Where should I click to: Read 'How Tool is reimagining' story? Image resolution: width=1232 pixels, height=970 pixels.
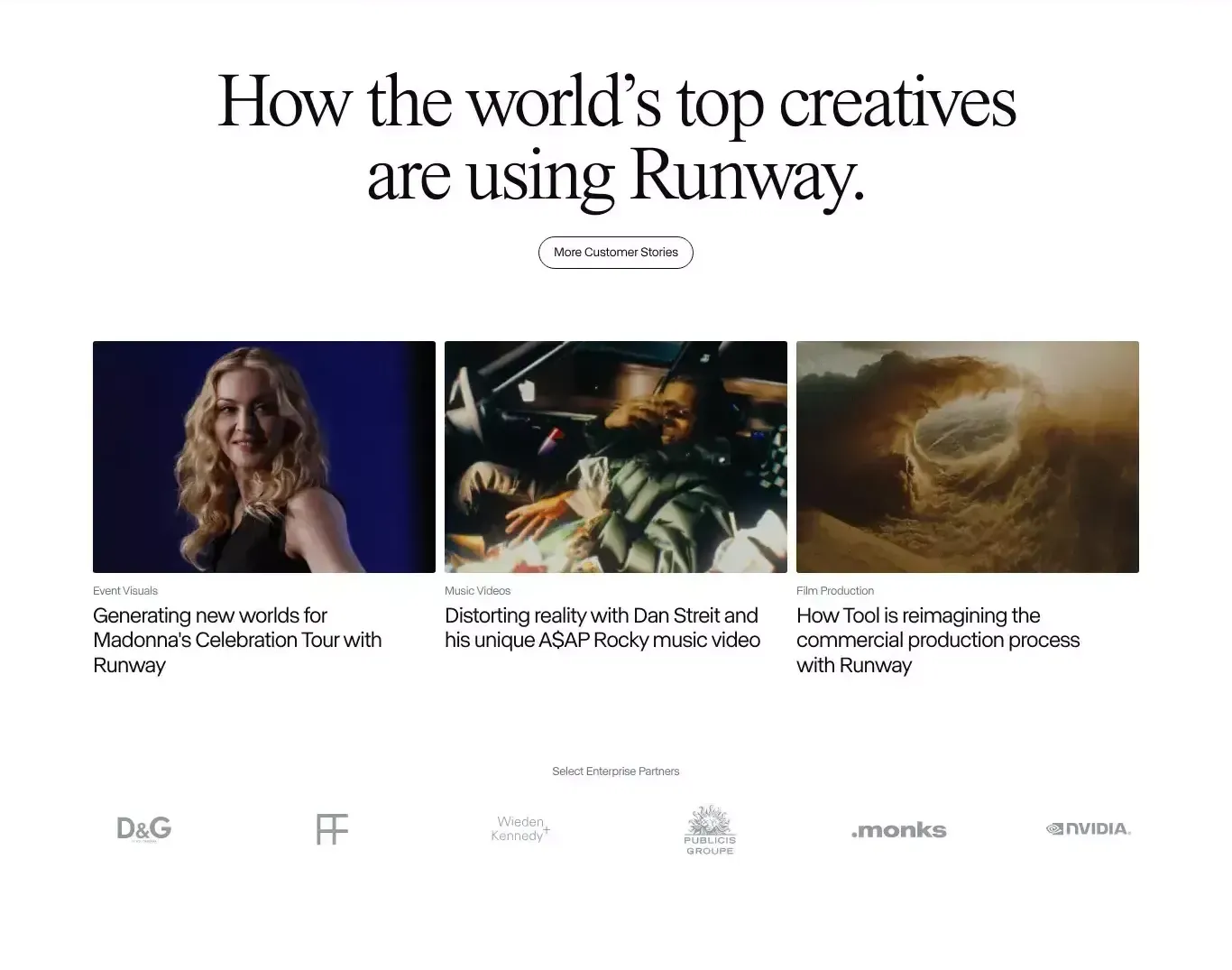point(938,641)
